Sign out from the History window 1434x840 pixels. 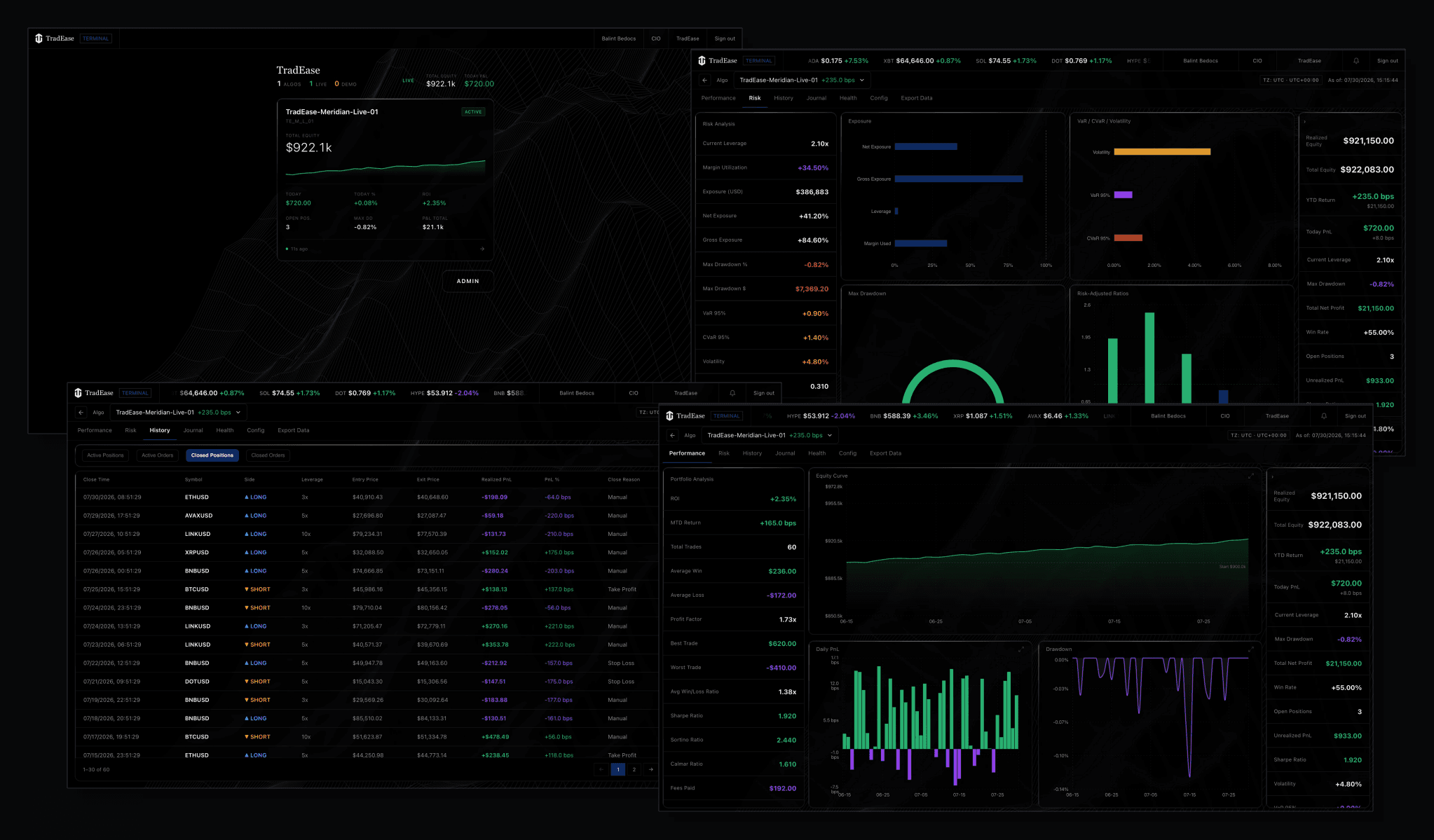(764, 393)
